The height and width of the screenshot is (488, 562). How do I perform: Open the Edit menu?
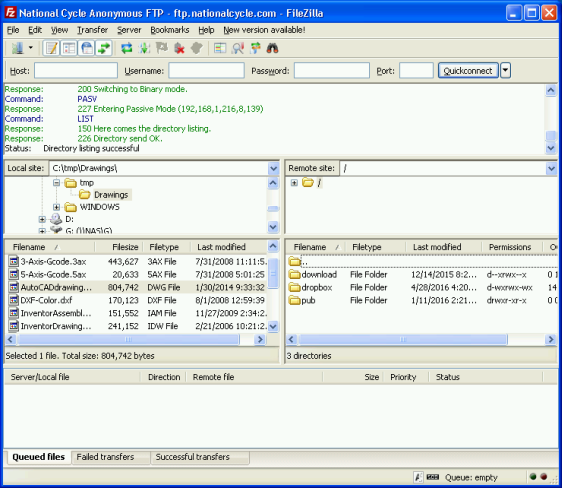click(x=35, y=30)
